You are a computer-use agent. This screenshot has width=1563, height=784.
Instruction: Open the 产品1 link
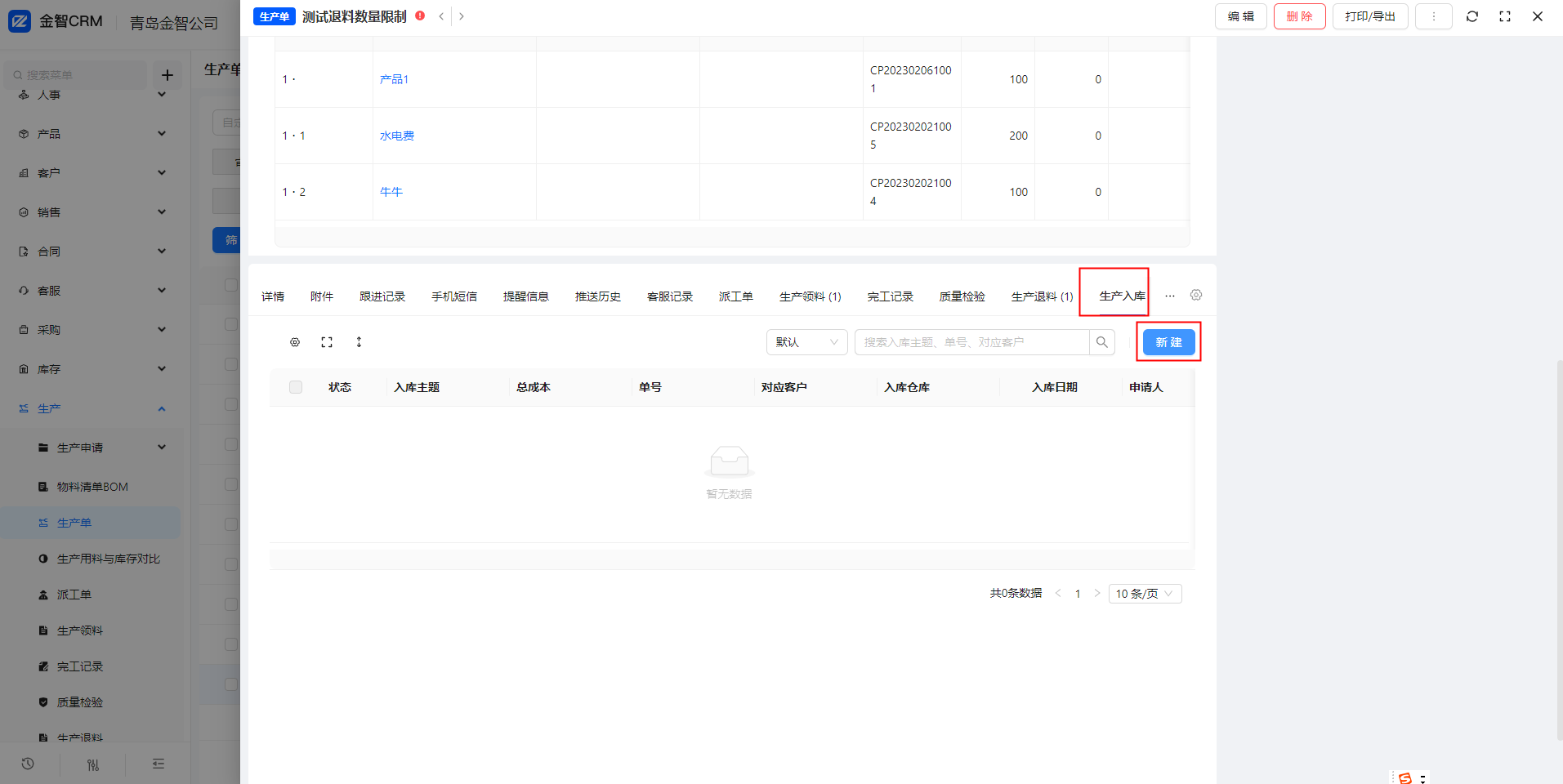coord(394,79)
